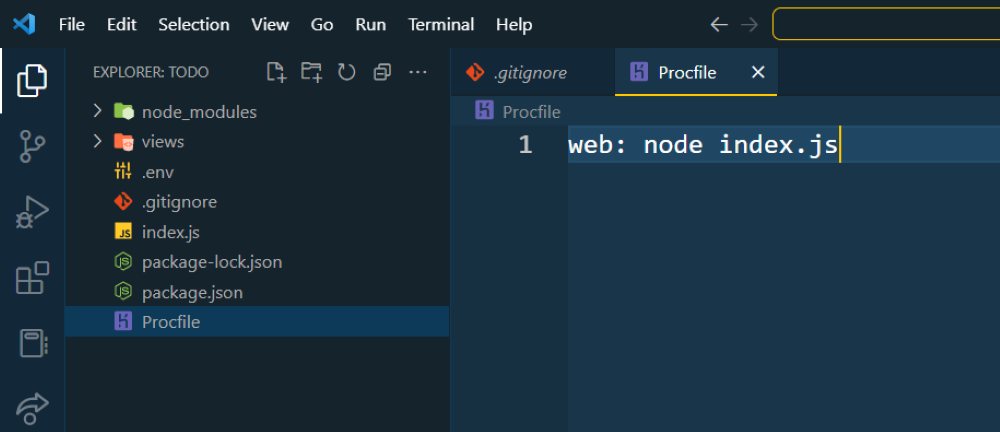This screenshot has height=432, width=1000.
Task: Open the Explorer view in activity bar
Action: click(x=32, y=81)
